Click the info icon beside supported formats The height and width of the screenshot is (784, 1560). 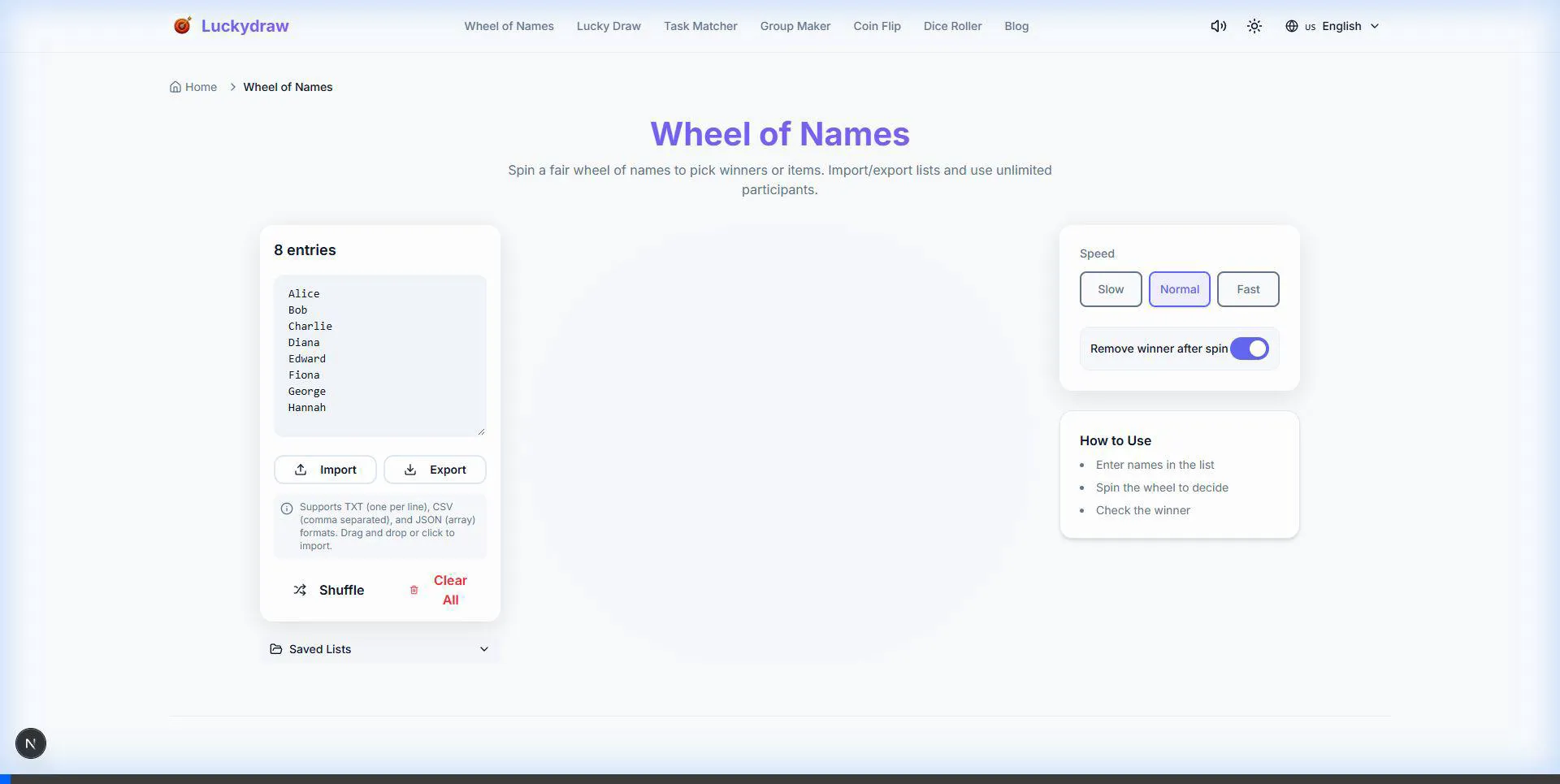[287, 509]
